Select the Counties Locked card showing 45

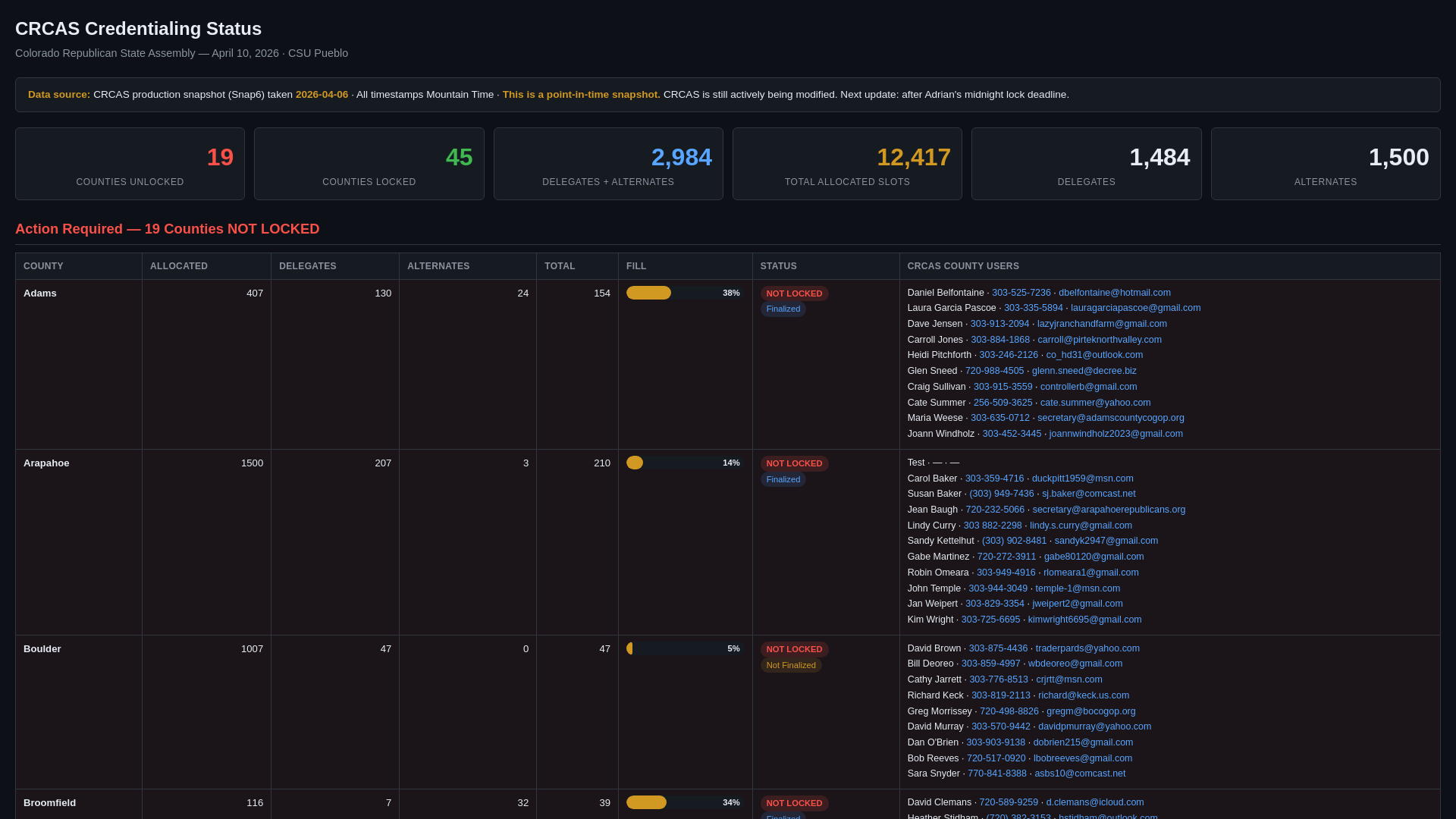coord(369,164)
